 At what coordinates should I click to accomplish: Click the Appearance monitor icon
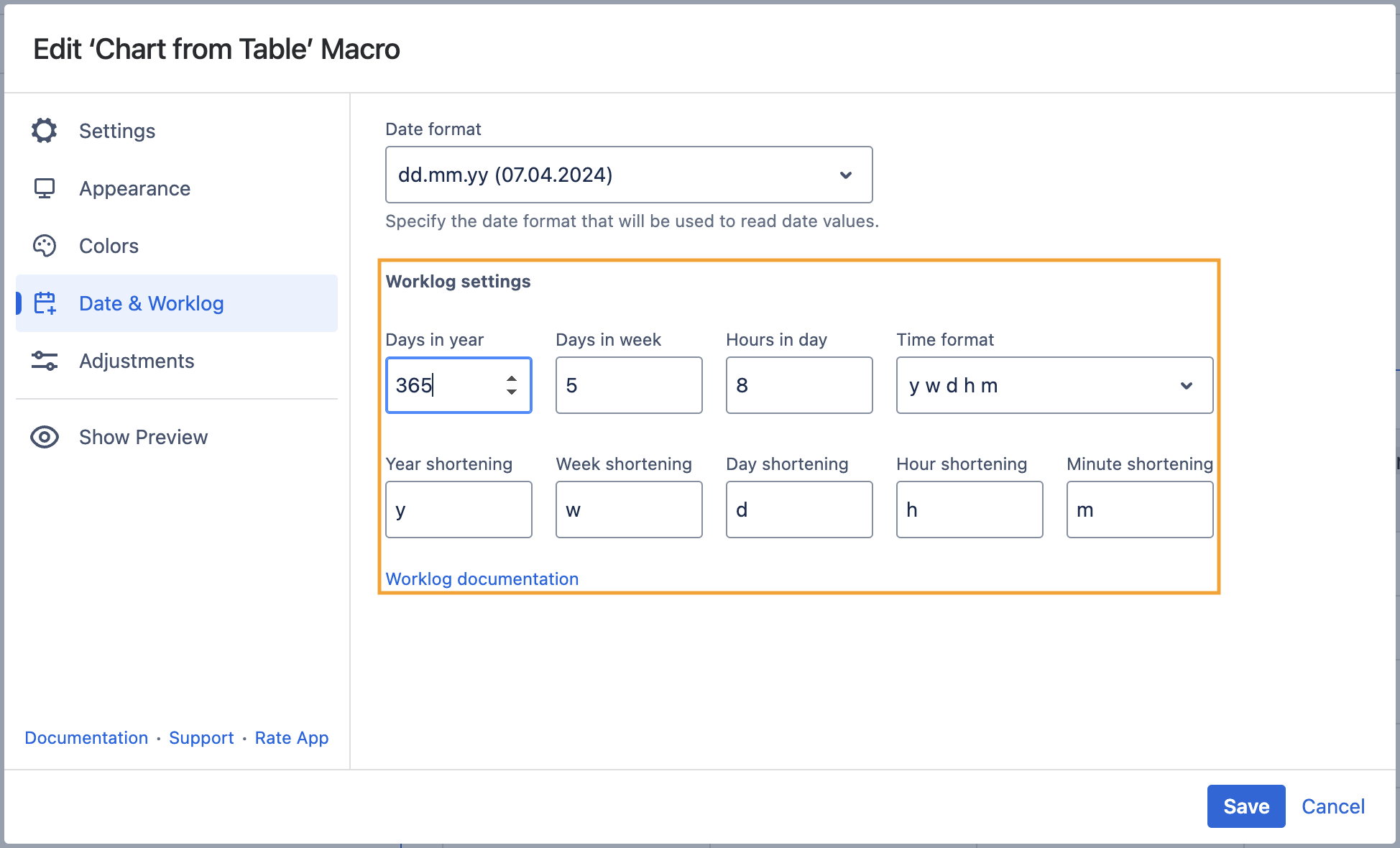pyautogui.click(x=44, y=188)
